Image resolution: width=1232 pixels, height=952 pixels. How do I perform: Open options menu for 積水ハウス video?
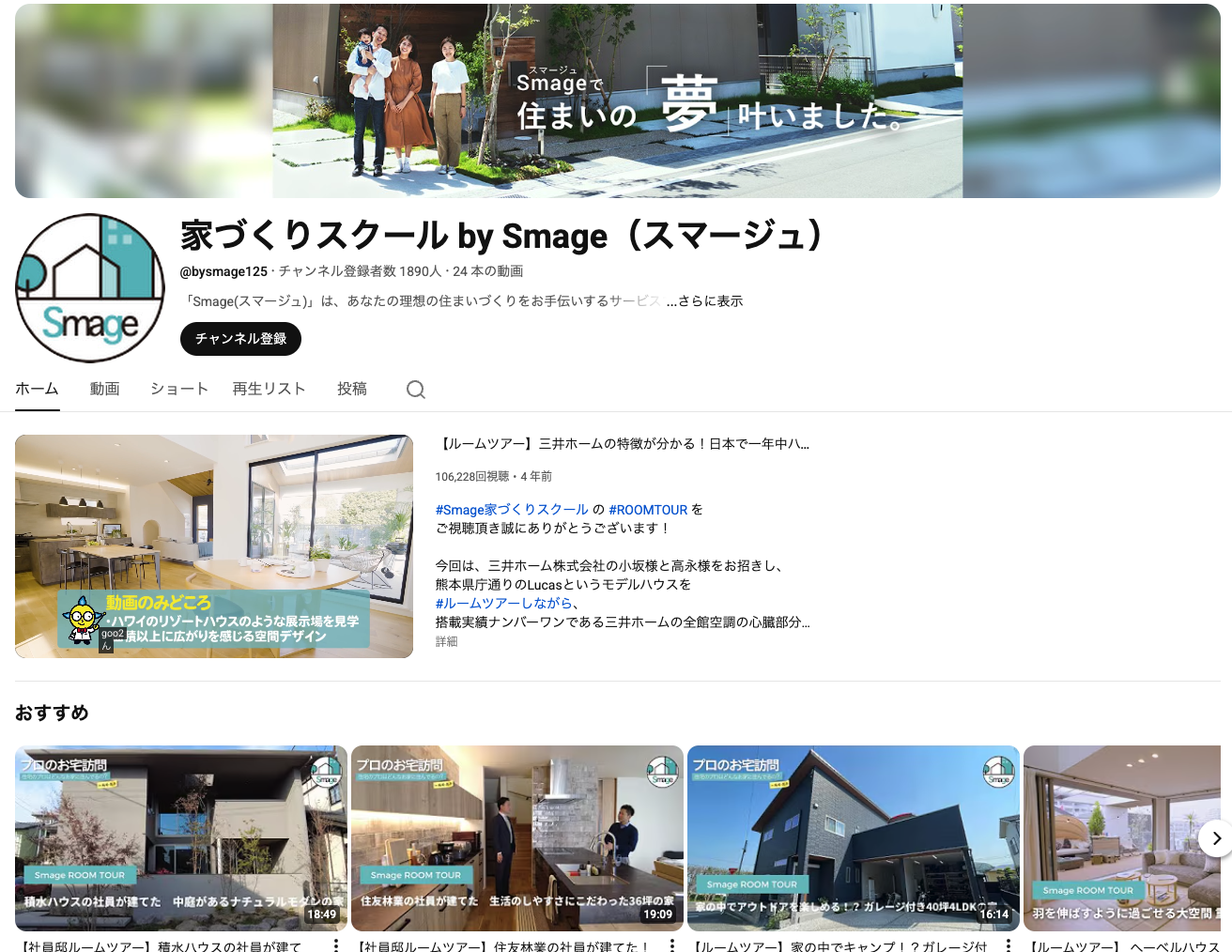pyautogui.click(x=336, y=944)
